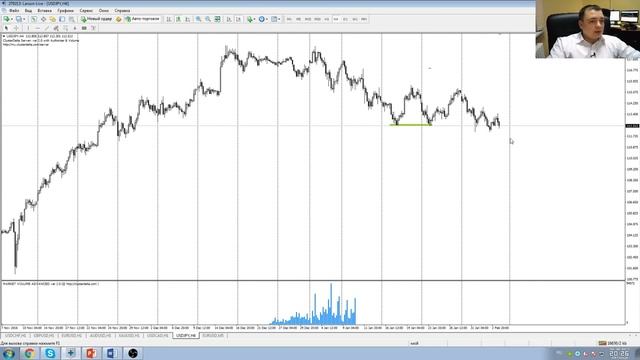Viewport: 640px width, 360px height.
Task: Open Chrome from the taskbar
Action: [x=29, y=353]
